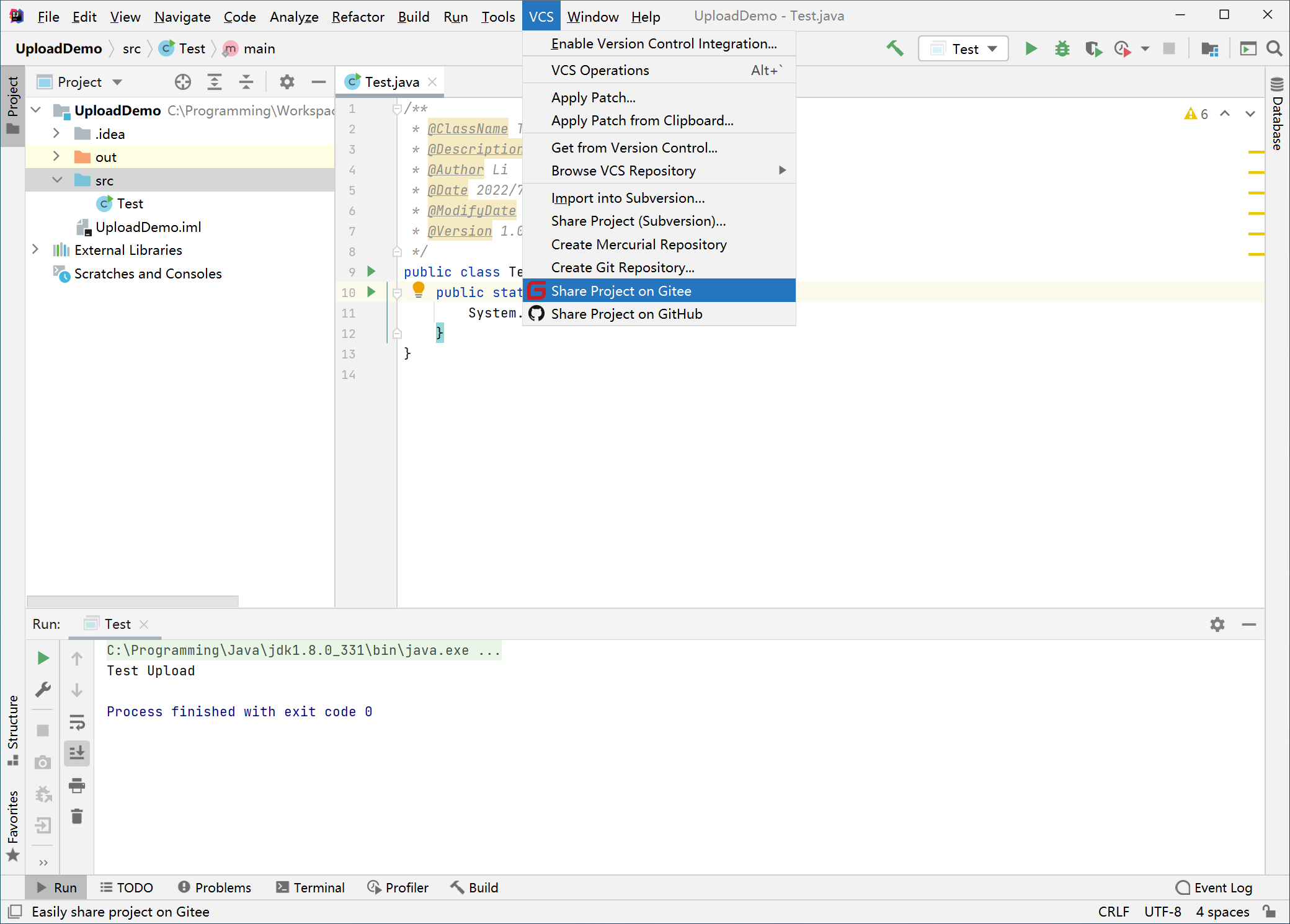Open dropdown arrow next to profiler run icon

(1145, 48)
